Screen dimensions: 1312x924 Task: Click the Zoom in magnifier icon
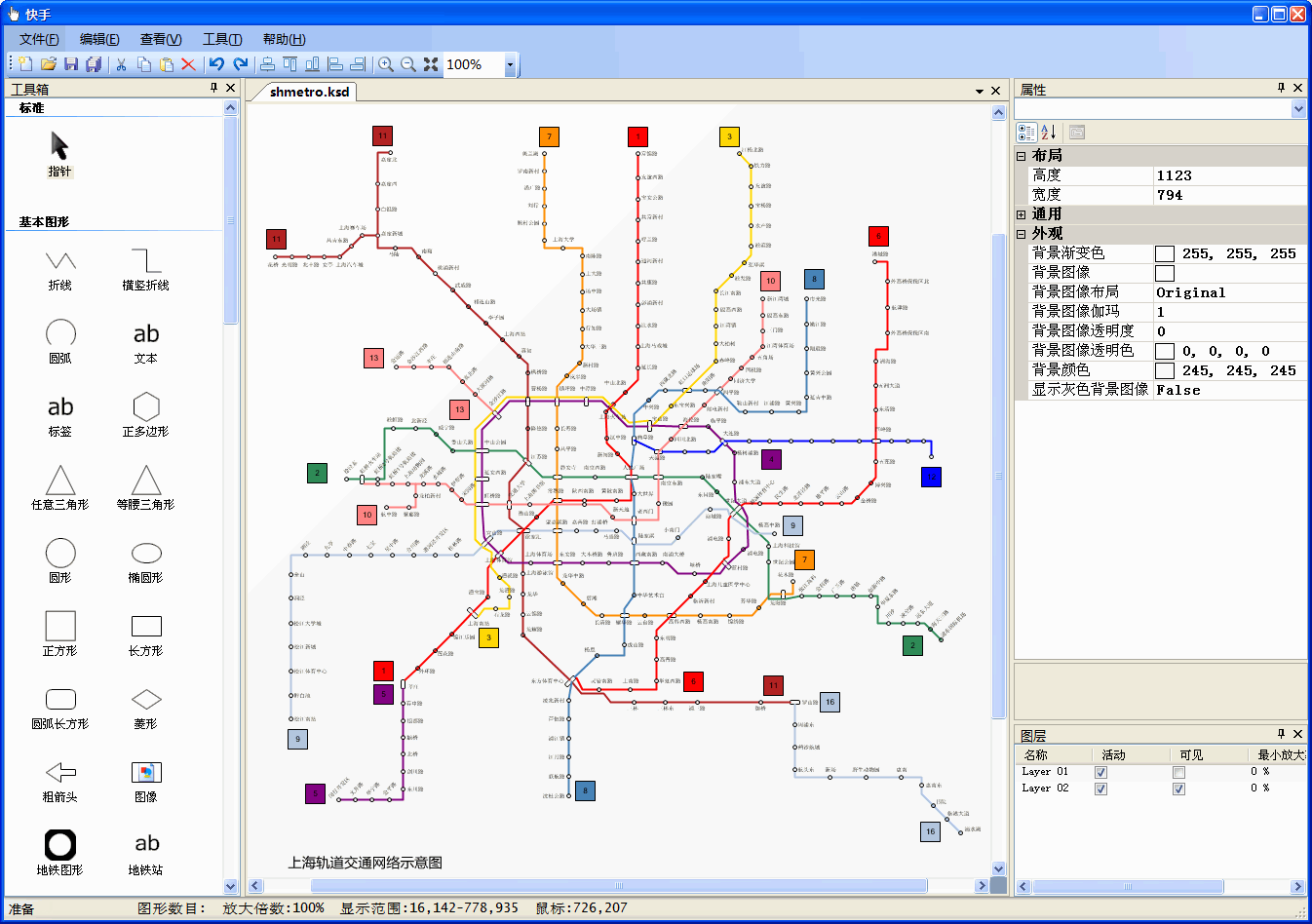click(x=386, y=64)
